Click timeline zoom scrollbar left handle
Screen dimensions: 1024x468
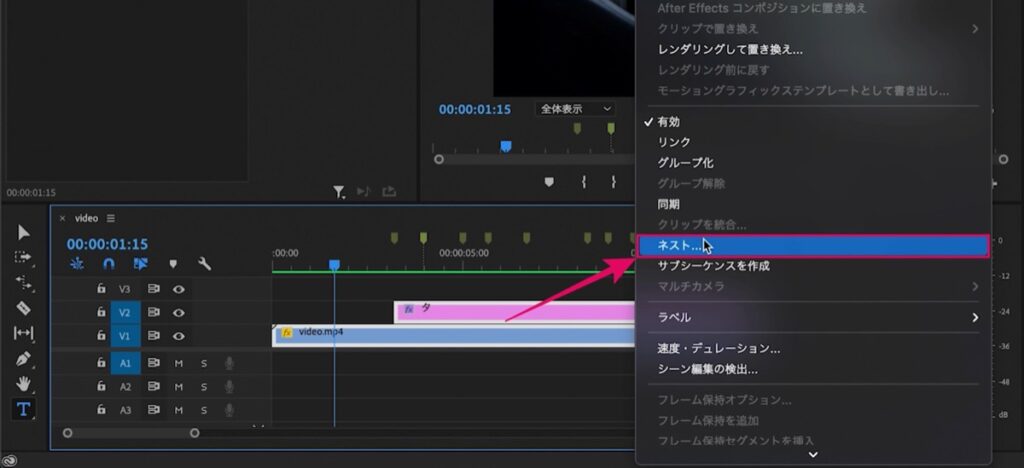click(67, 433)
